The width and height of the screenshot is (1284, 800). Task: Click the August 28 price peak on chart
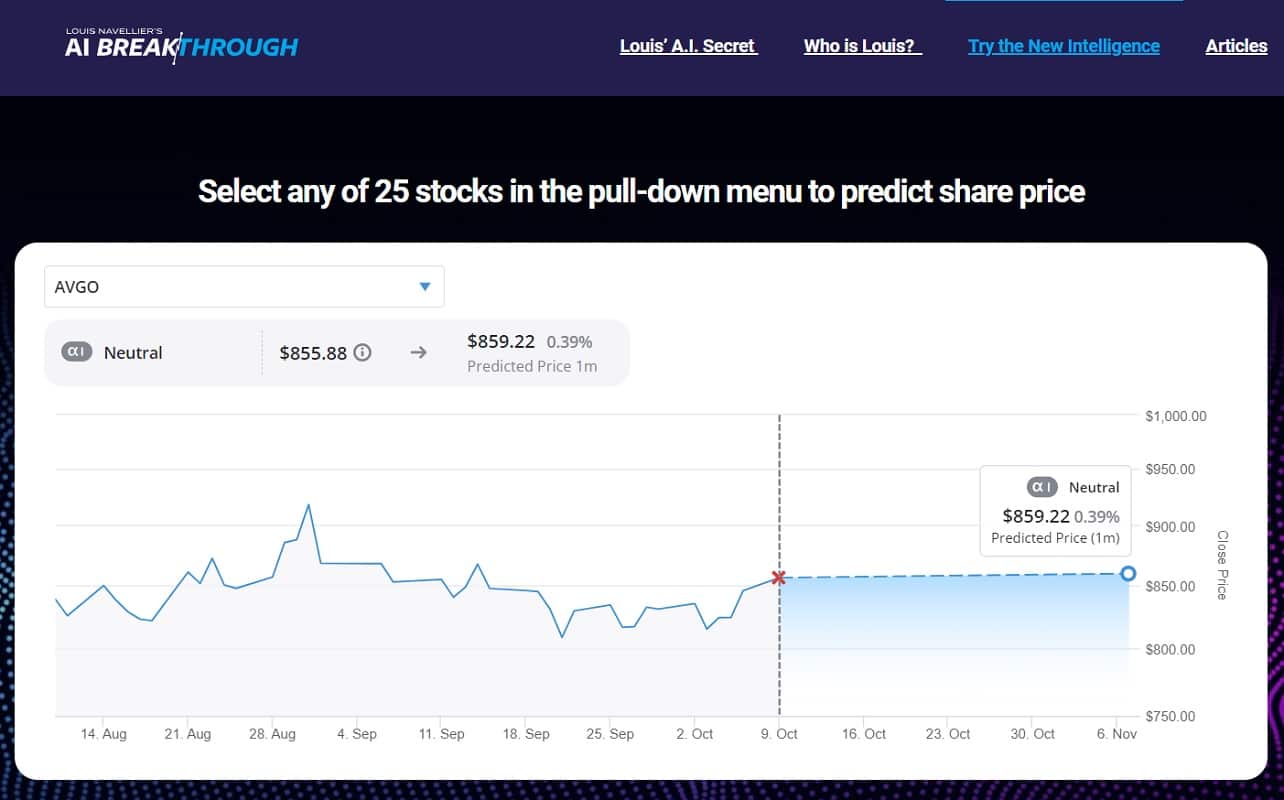tap(308, 505)
